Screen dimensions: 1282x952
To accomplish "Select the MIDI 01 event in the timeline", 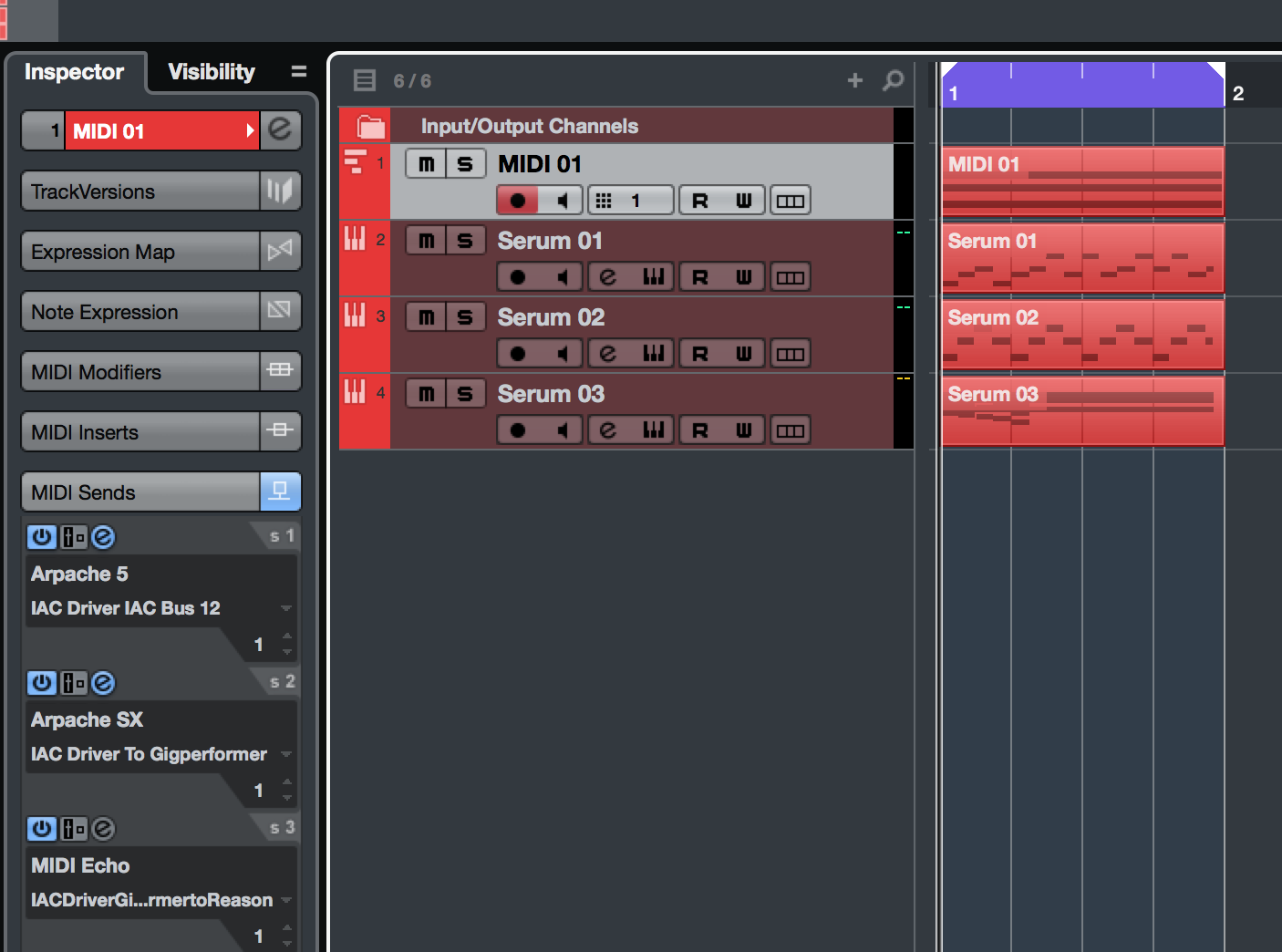I will tap(1082, 181).
